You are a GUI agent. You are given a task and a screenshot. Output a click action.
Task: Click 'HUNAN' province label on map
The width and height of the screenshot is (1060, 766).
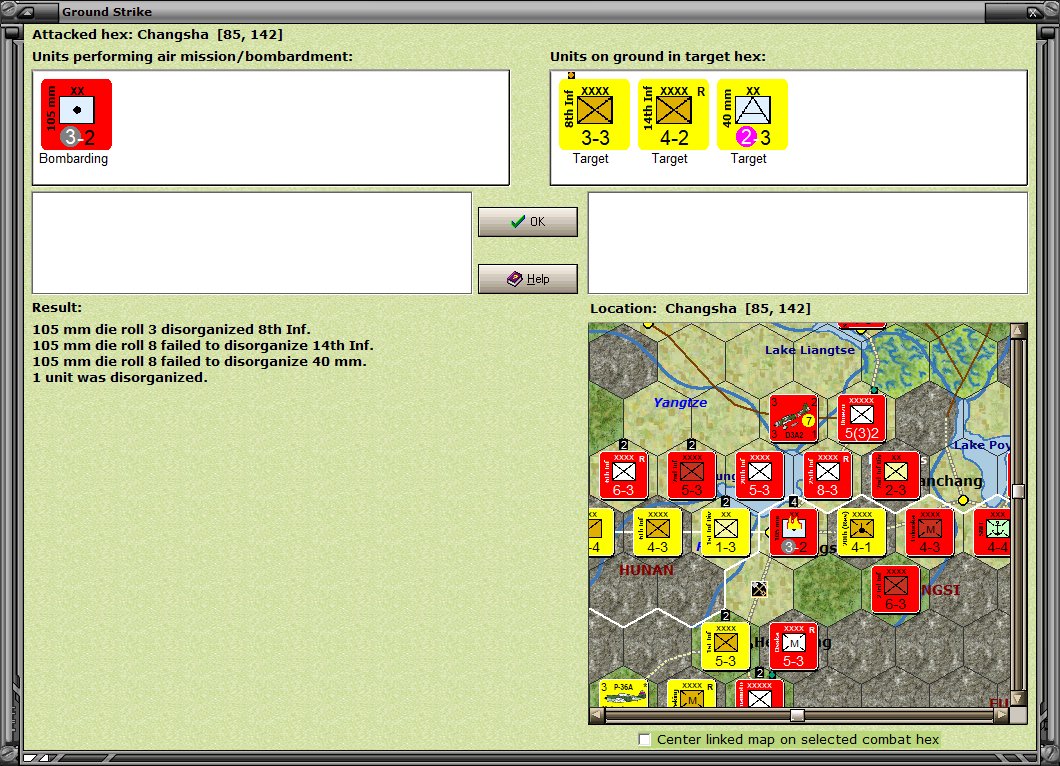click(x=646, y=571)
